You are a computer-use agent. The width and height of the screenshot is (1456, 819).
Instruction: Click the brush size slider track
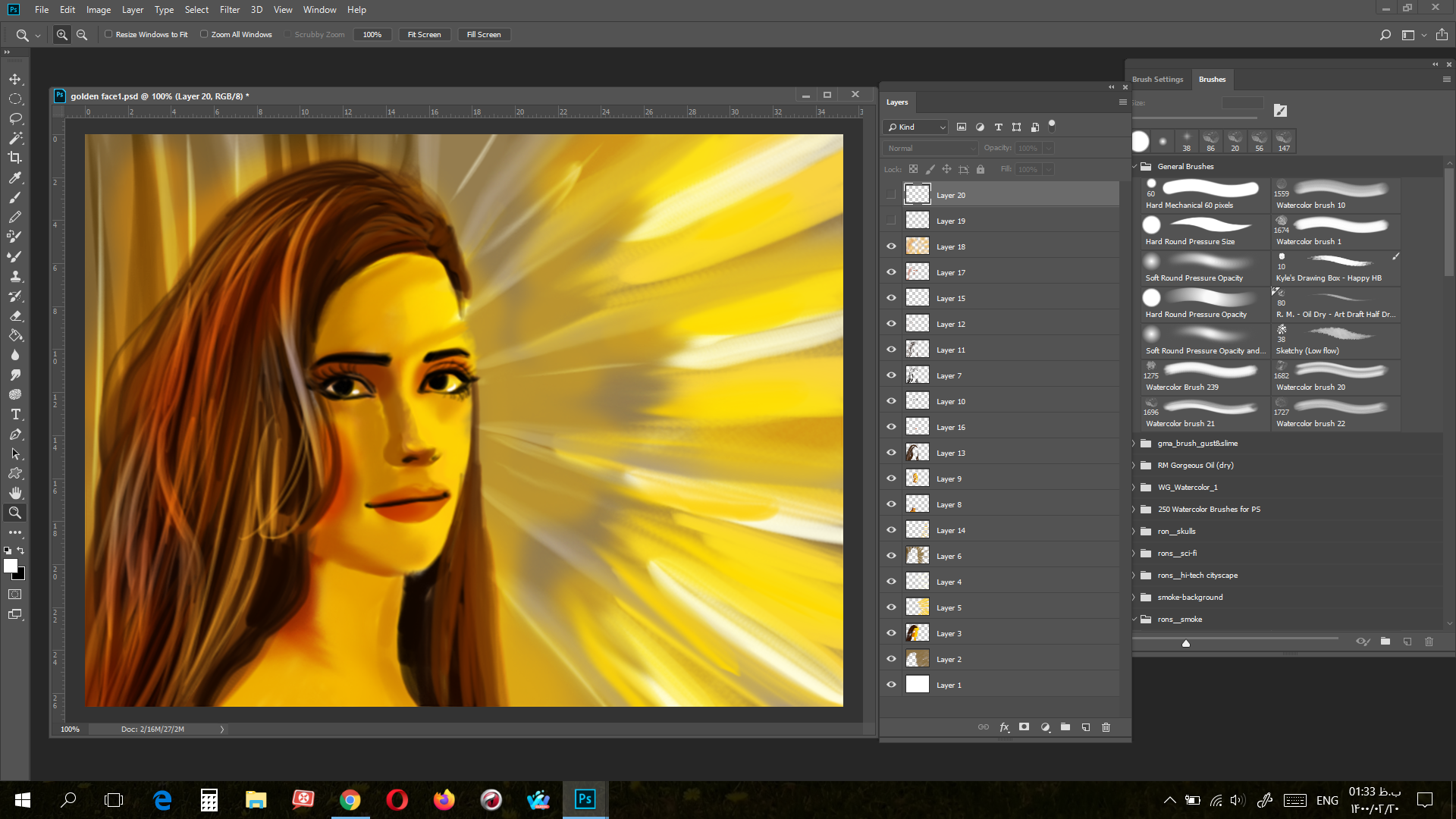(1195, 118)
